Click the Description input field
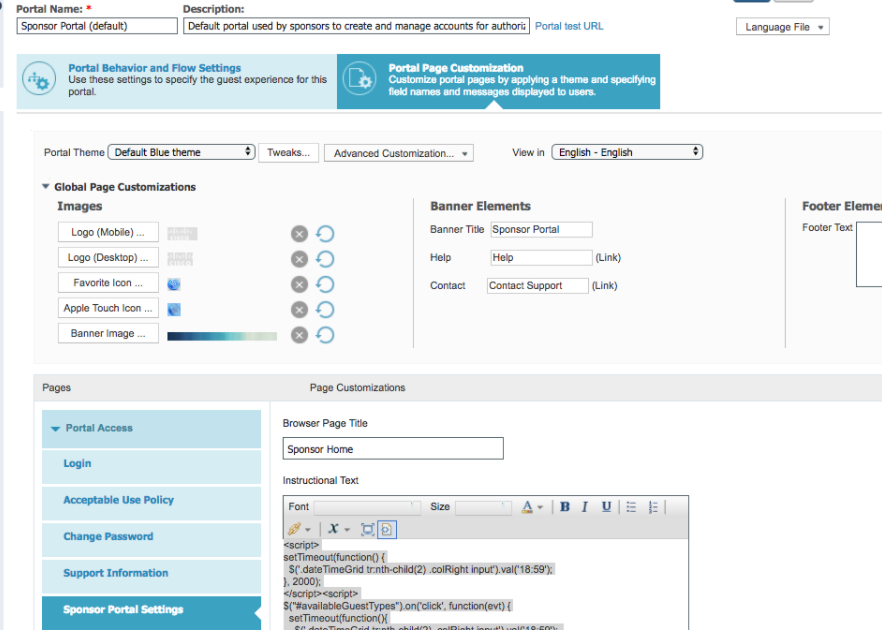882x630 pixels. (x=356, y=26)
